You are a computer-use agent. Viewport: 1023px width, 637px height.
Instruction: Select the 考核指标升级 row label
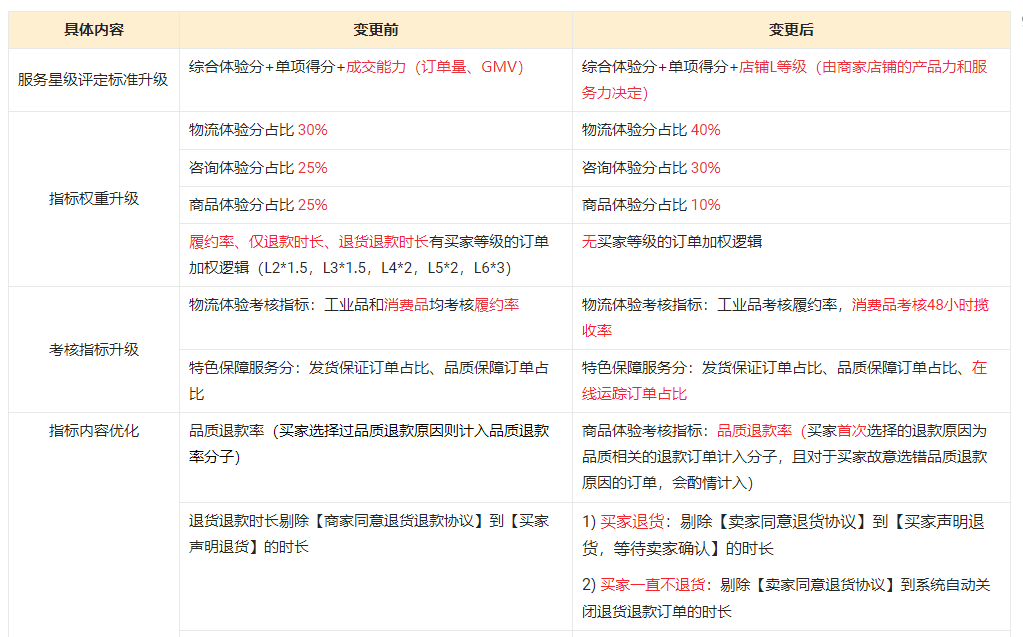(94, 349)
